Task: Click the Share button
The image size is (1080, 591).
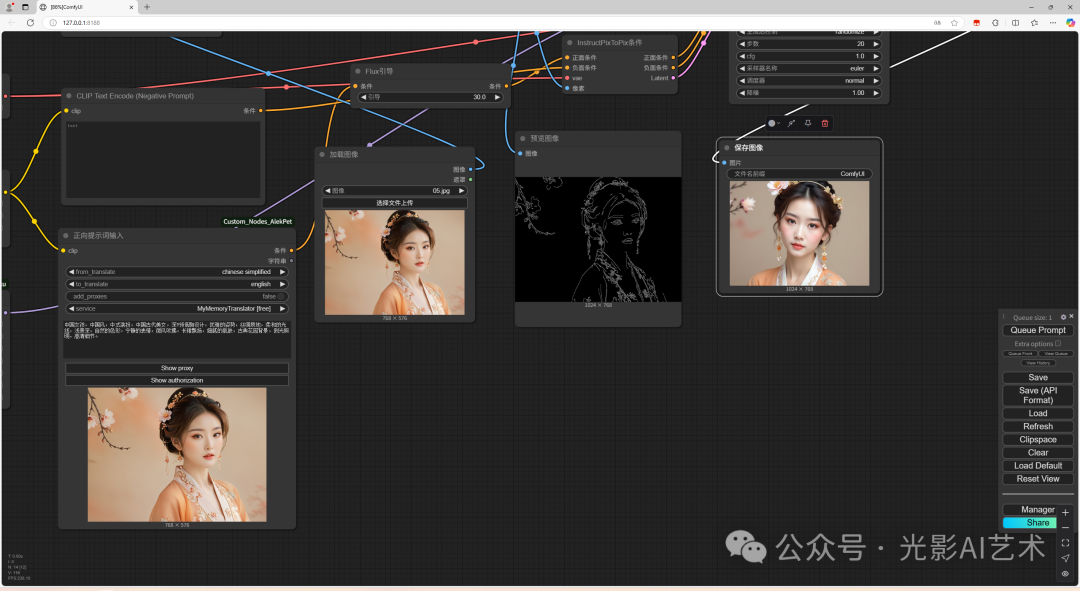Action: (1030, 523)
